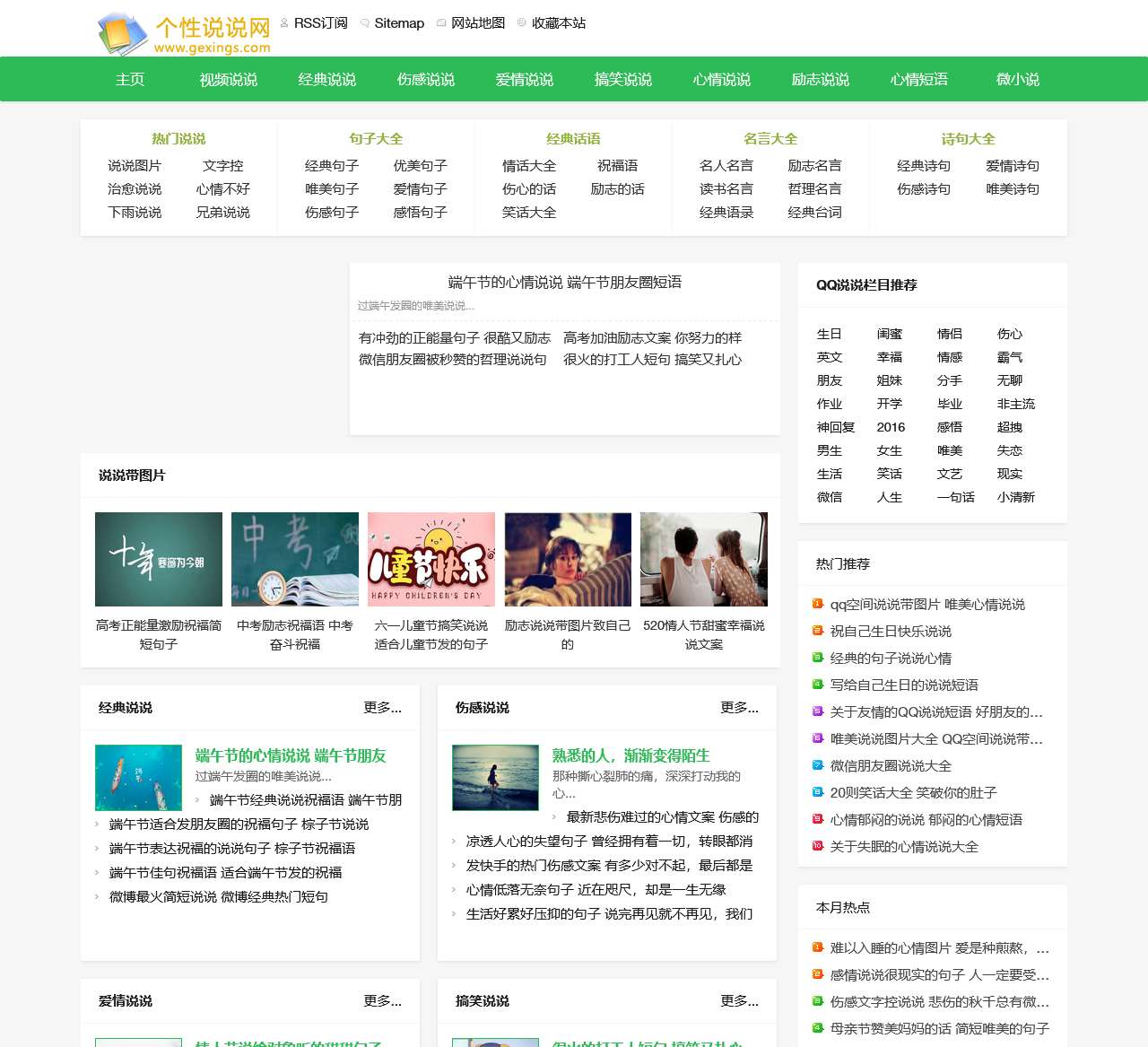Select the 神回复 tag
The image size is (1148, 1047).
pos(836,427)
